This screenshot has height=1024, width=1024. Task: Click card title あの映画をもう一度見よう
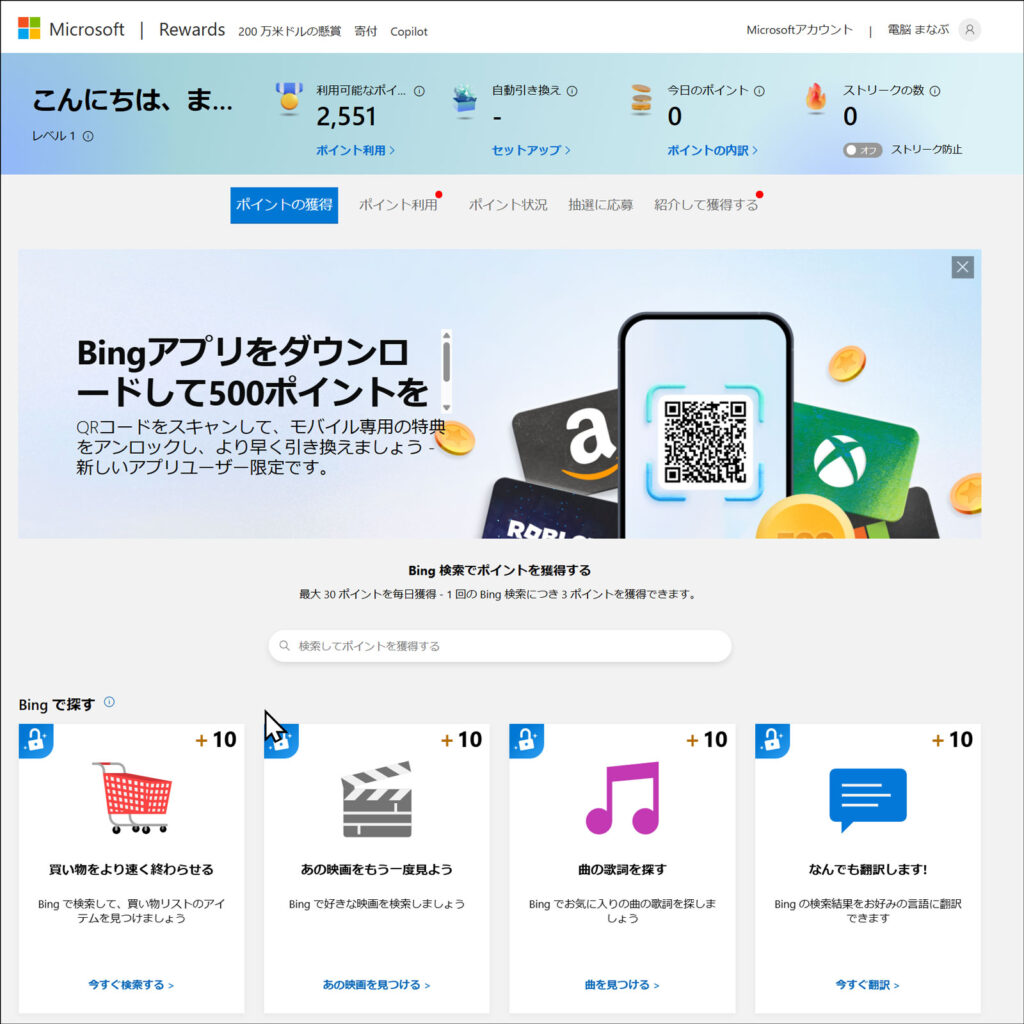pyautogui.click(x=376, y=869)
